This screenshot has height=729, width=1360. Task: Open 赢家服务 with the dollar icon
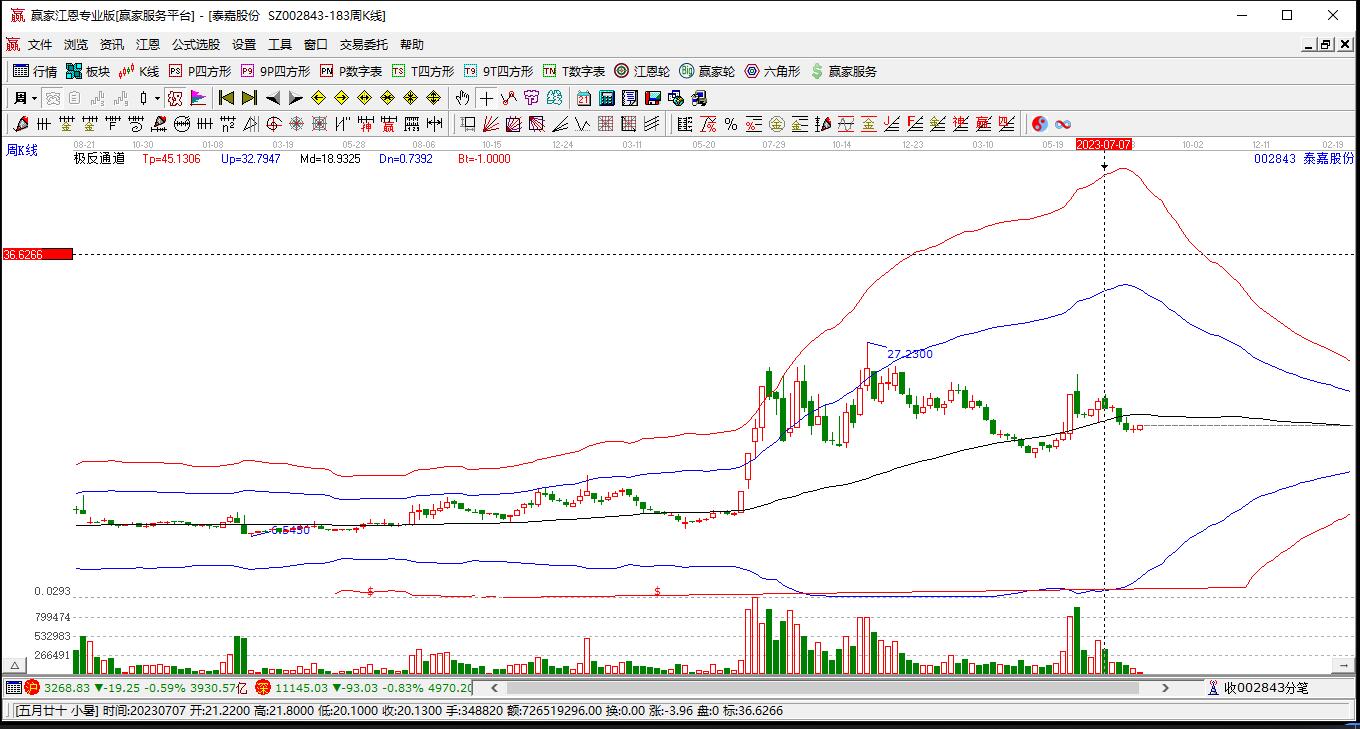coord(843,71)
